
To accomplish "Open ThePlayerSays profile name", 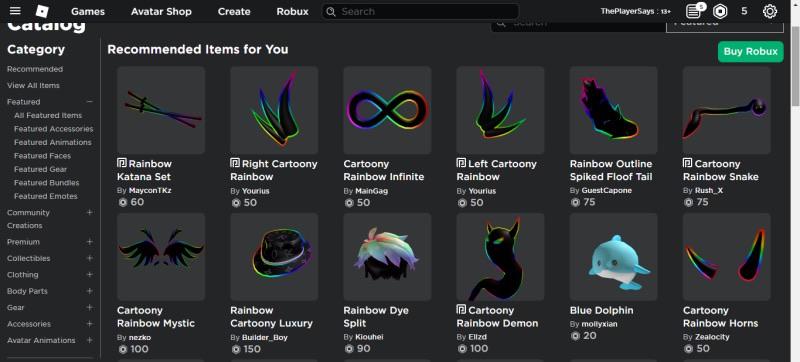I will click(630, 11).
